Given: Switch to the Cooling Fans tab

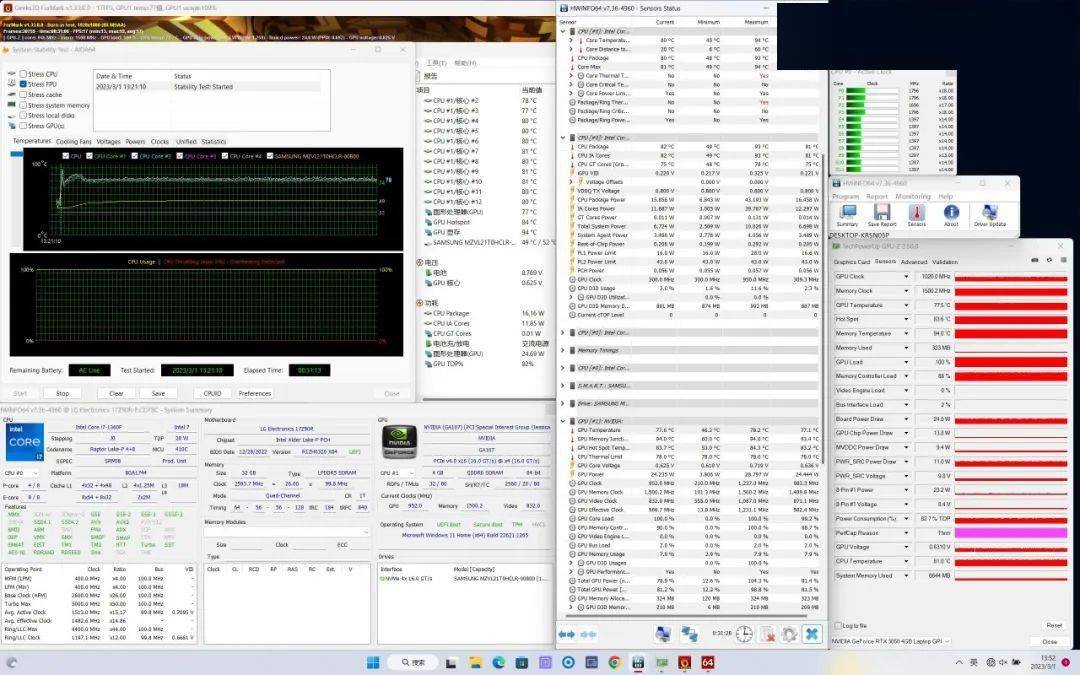Looking at the screenshot, I should click(x=73, y=141).
